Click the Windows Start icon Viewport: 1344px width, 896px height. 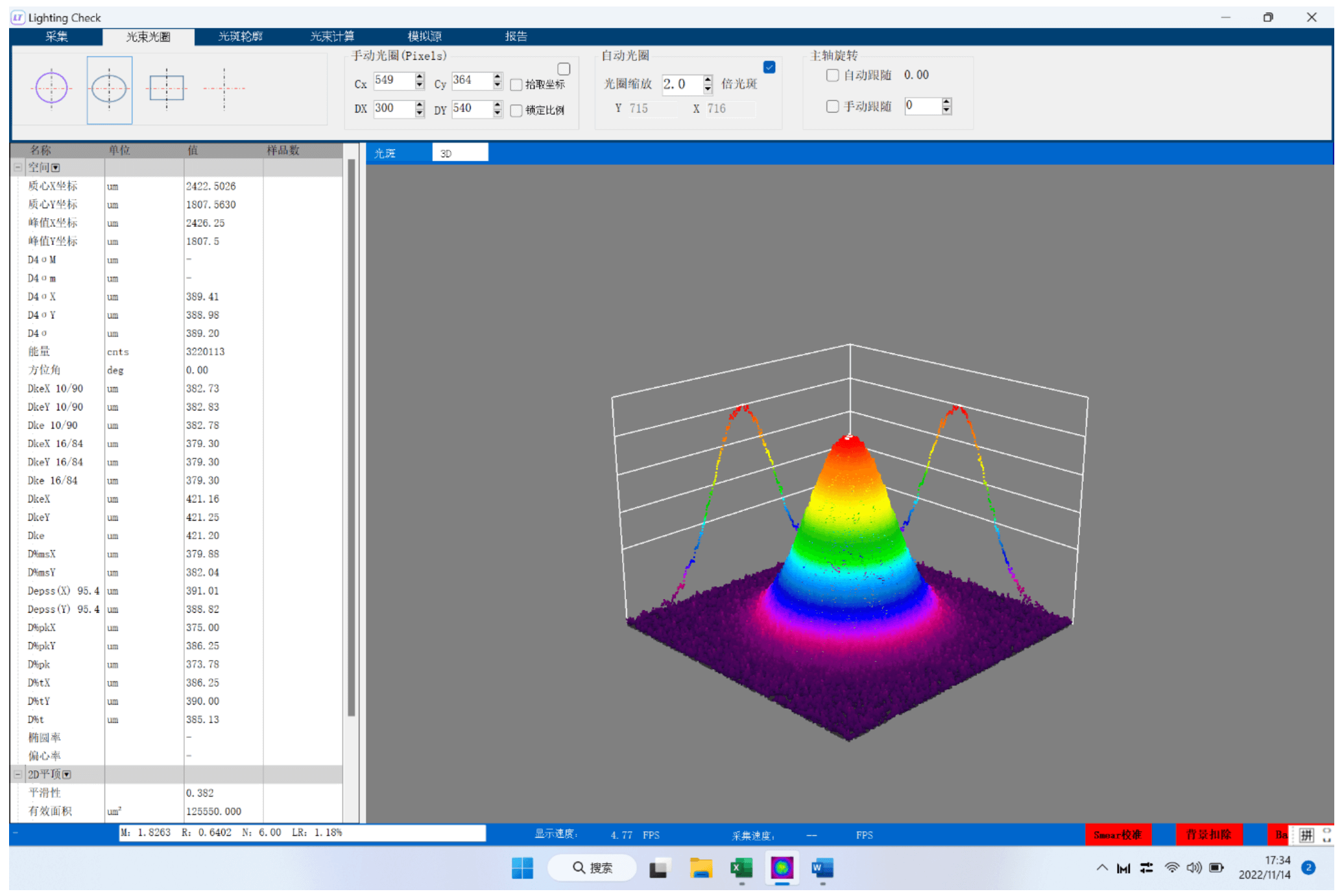522,867
